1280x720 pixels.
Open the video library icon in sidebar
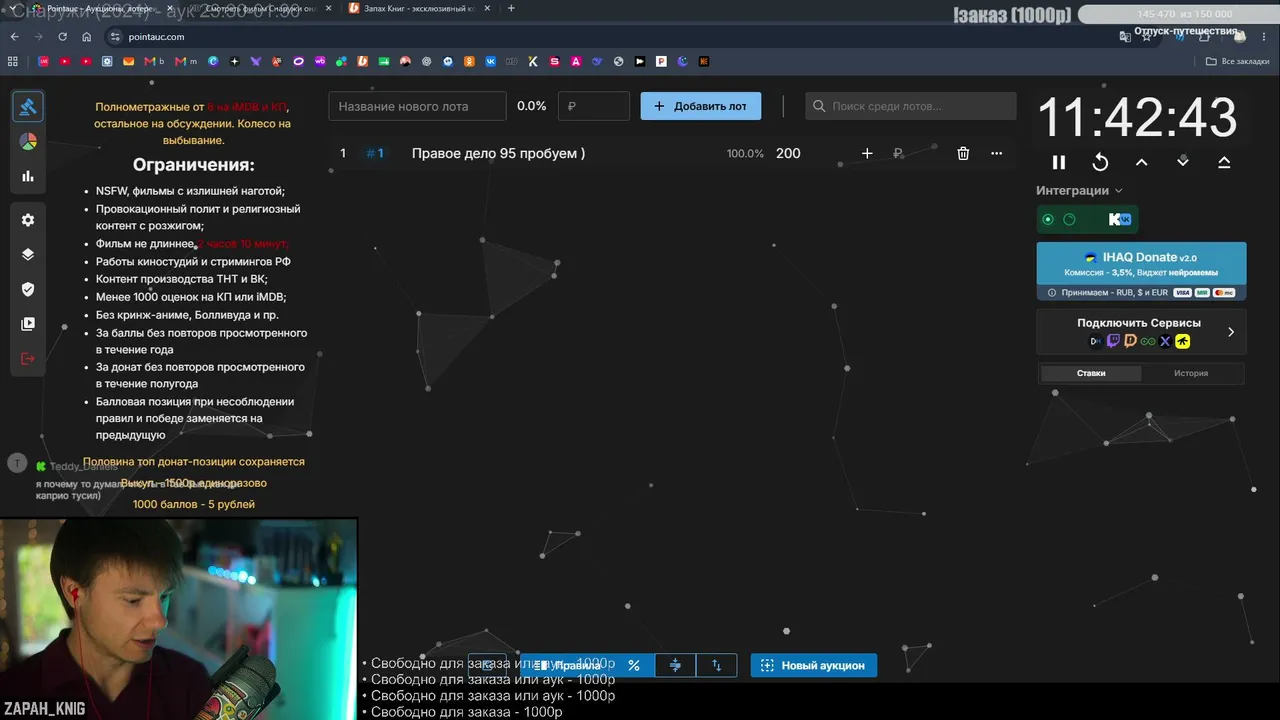point(28,324)
